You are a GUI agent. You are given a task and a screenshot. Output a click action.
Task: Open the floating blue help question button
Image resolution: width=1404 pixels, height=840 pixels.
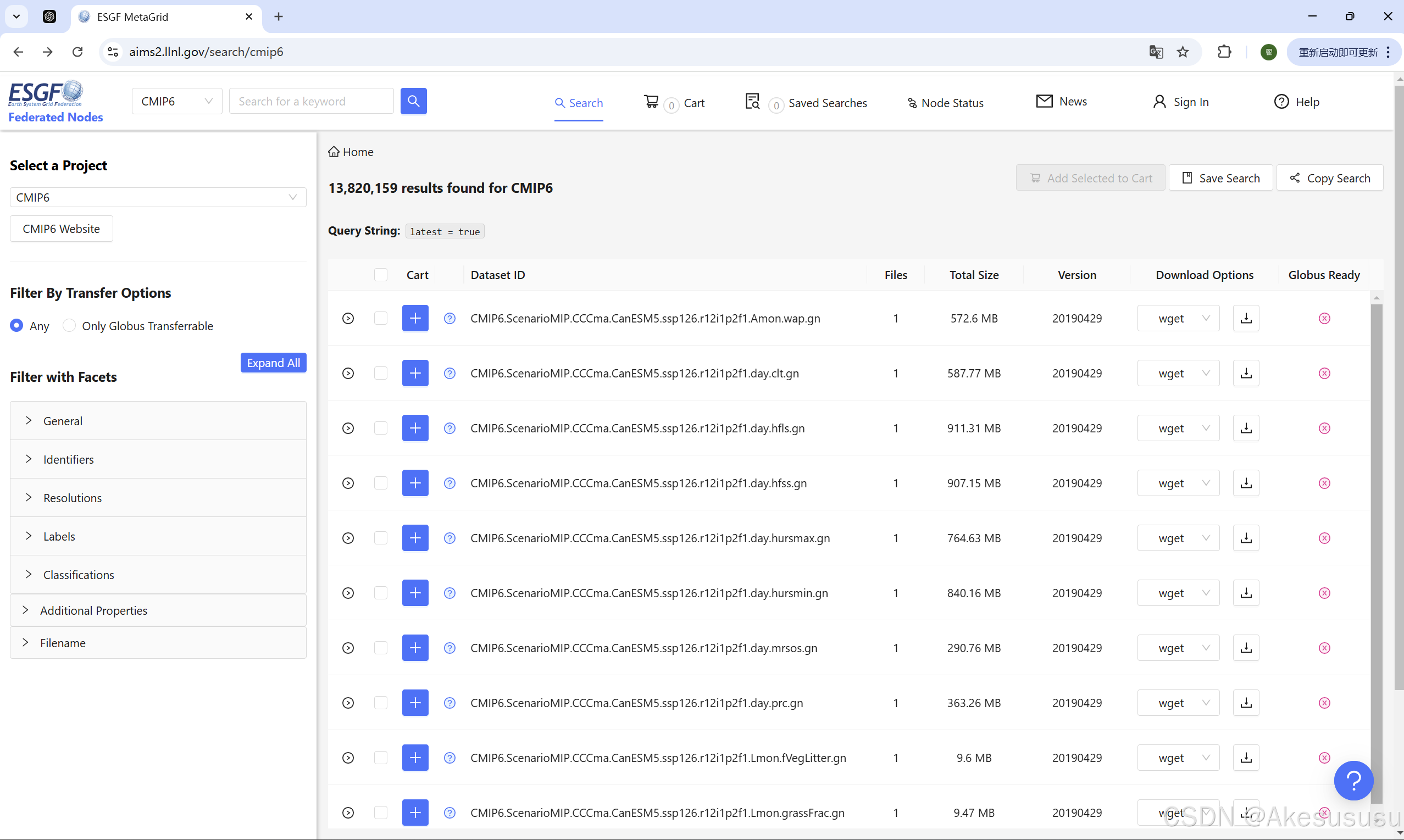(1353, 780)
